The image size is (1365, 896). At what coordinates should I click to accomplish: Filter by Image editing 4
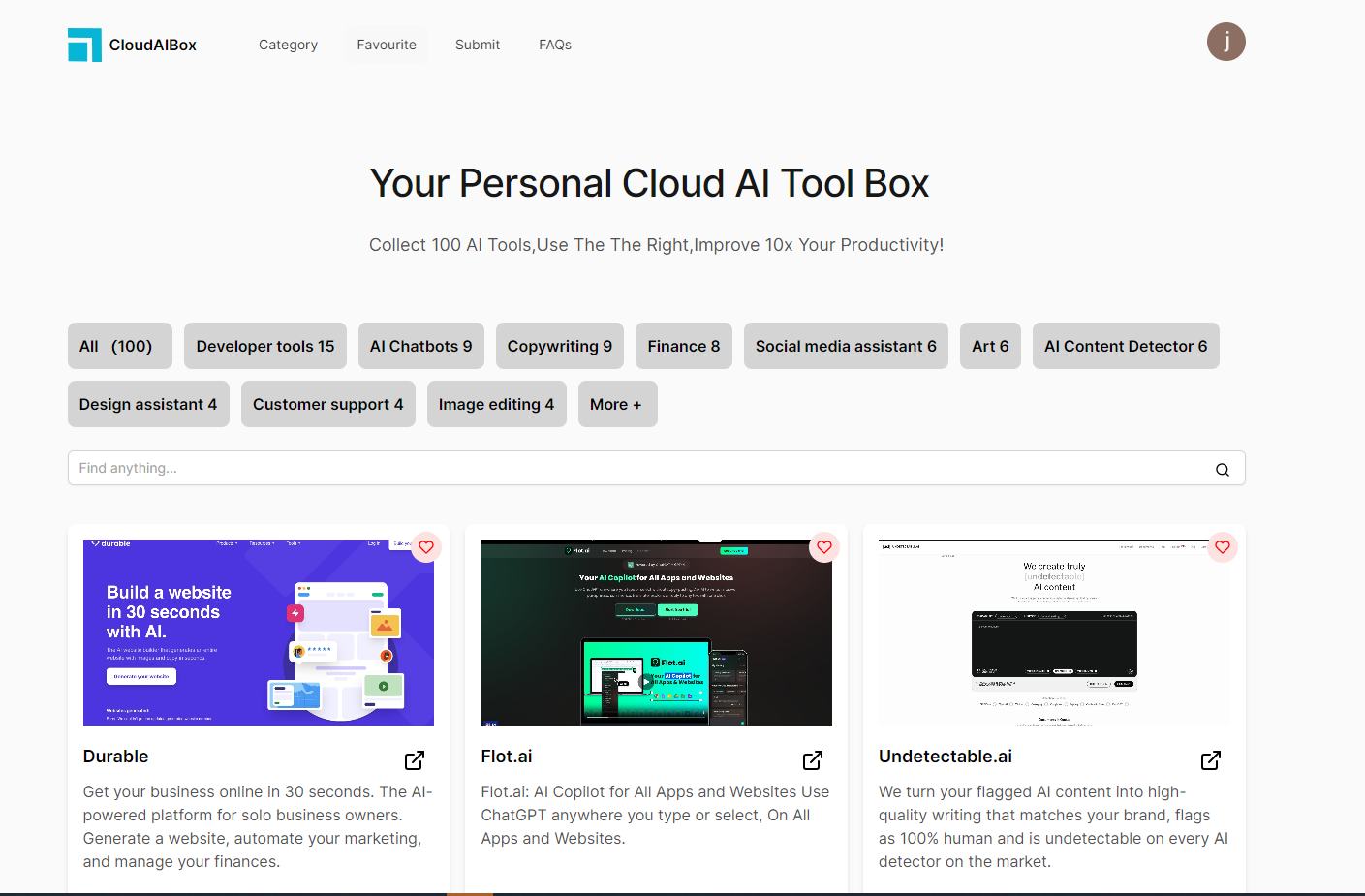pos(497,404)
